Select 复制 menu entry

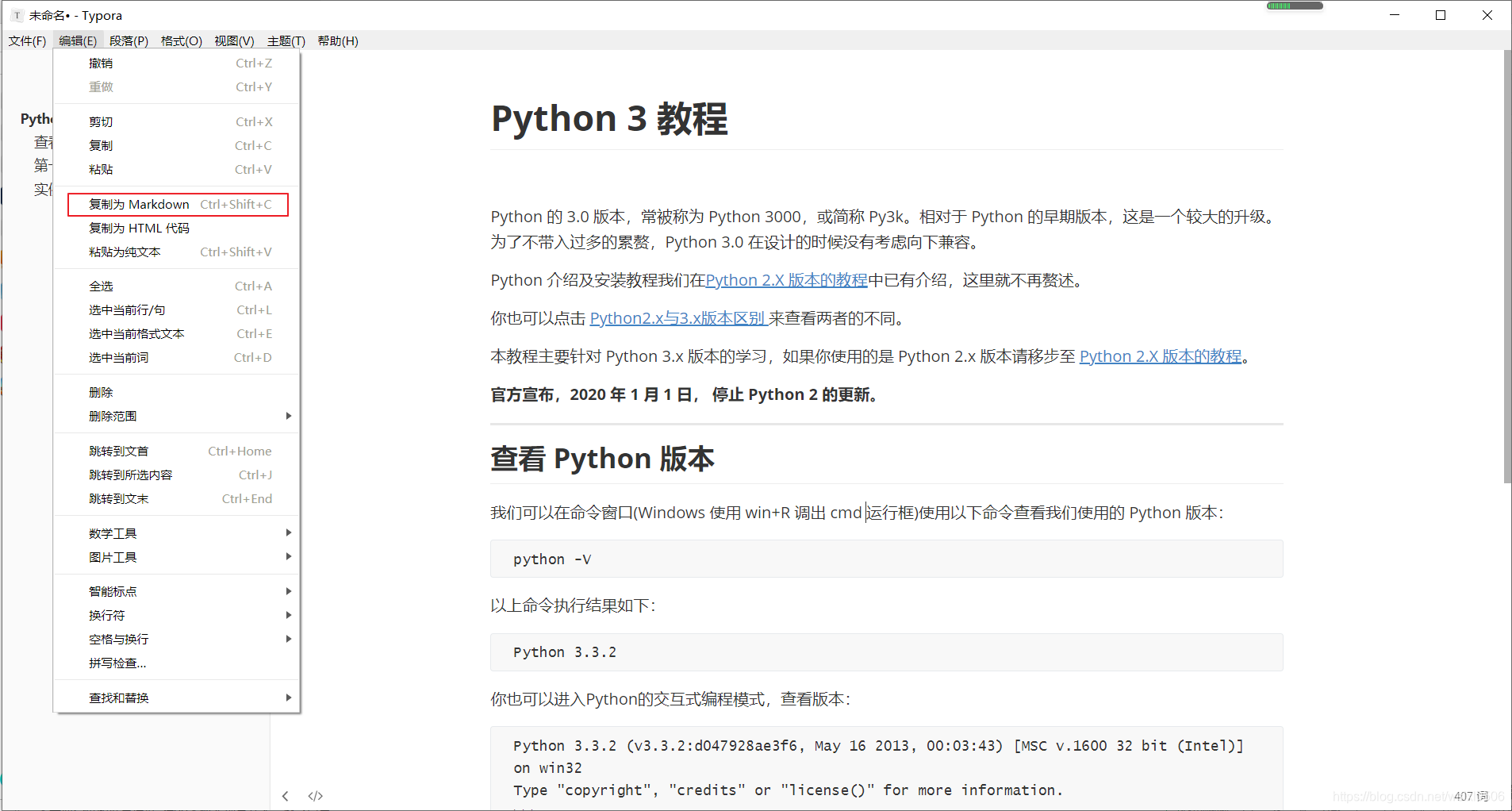click(x=177, y=145)
